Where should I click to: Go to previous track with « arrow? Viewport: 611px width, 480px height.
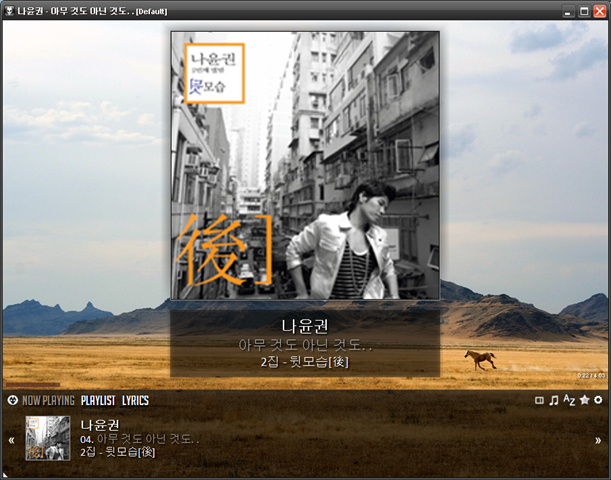[11, 440]
